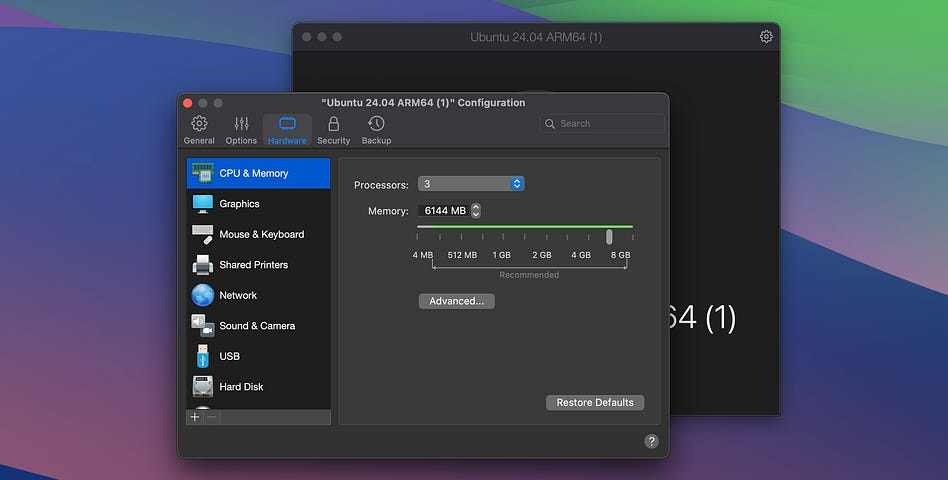Image resolution: width=948 pixels, height=480 pixels.
Task: Click the 8 GB label on memory slider
Action: [620, 255]
